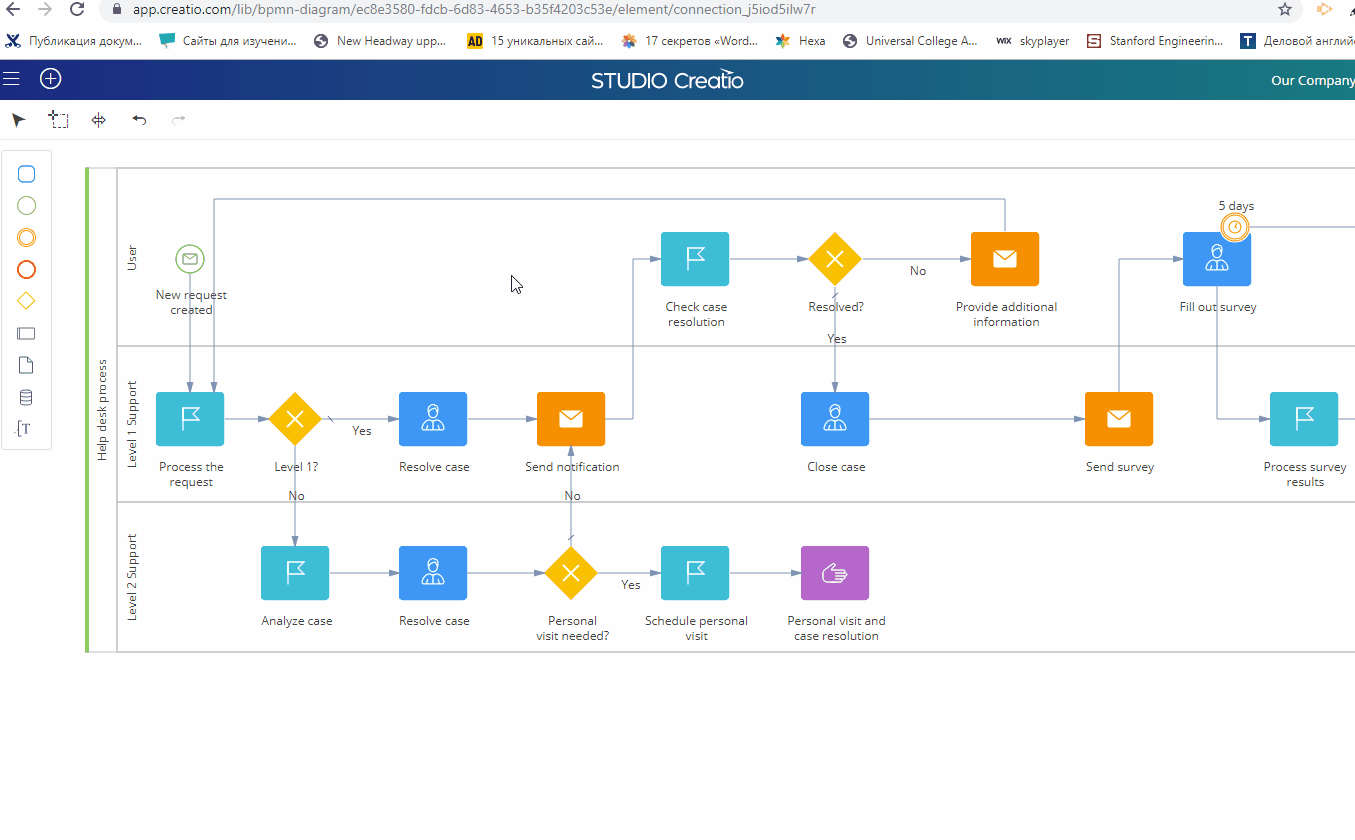This screenshot has width=1355, height=840.
Task: Pick the red end event circle
Action: (x=27, y=270)
